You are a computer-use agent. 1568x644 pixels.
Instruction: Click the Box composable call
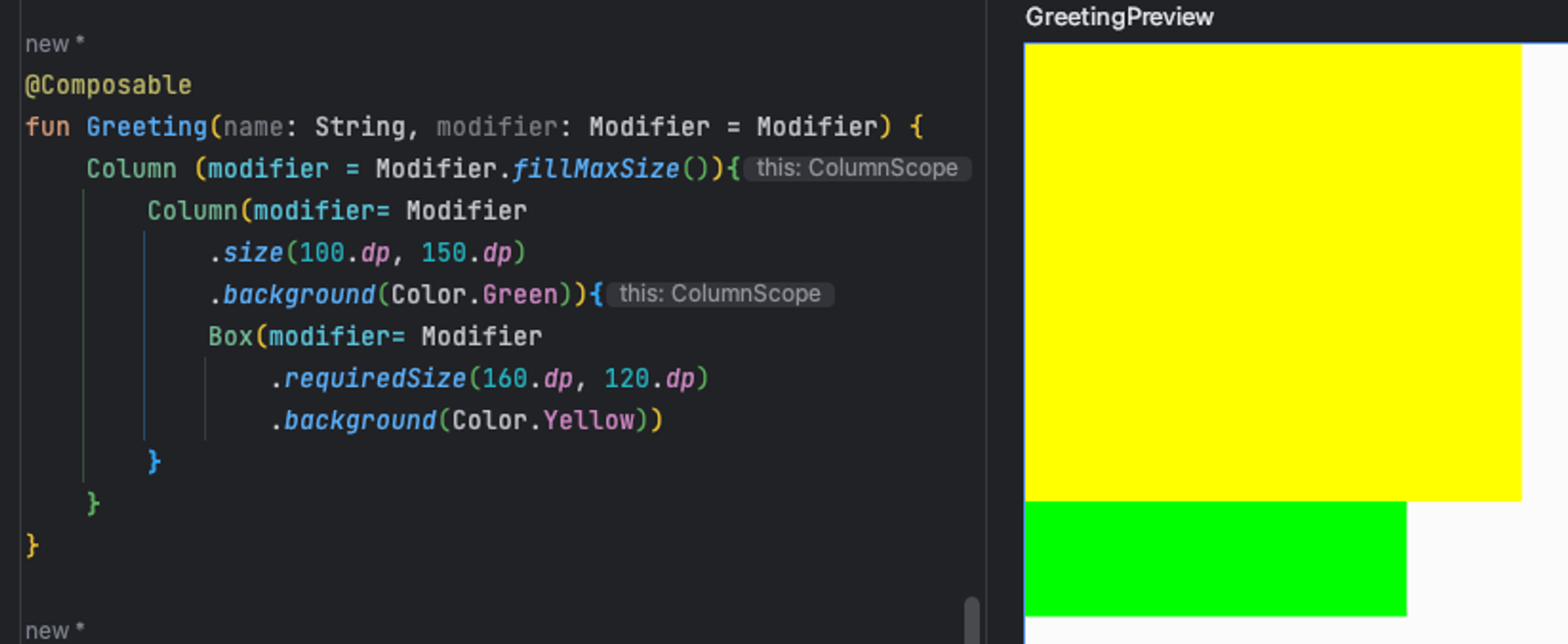(x=230, y=336)
